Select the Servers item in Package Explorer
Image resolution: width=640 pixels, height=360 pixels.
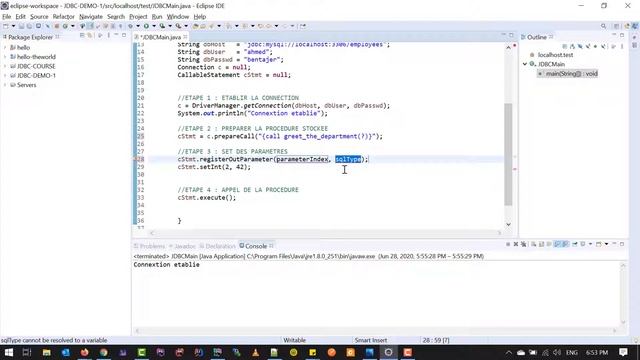[x=27, y=85]
